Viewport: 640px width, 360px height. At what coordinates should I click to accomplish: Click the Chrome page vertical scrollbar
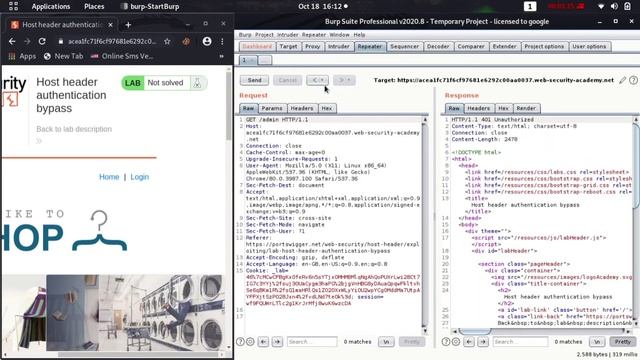229,209
